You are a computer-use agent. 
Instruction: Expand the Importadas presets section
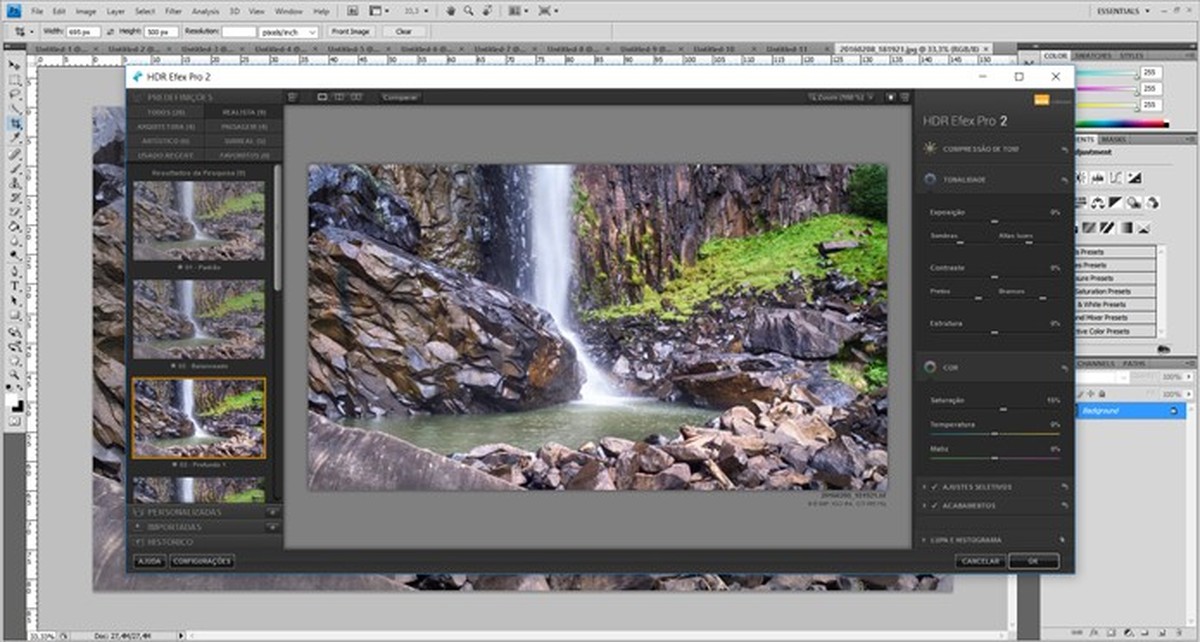pos(203,526)
